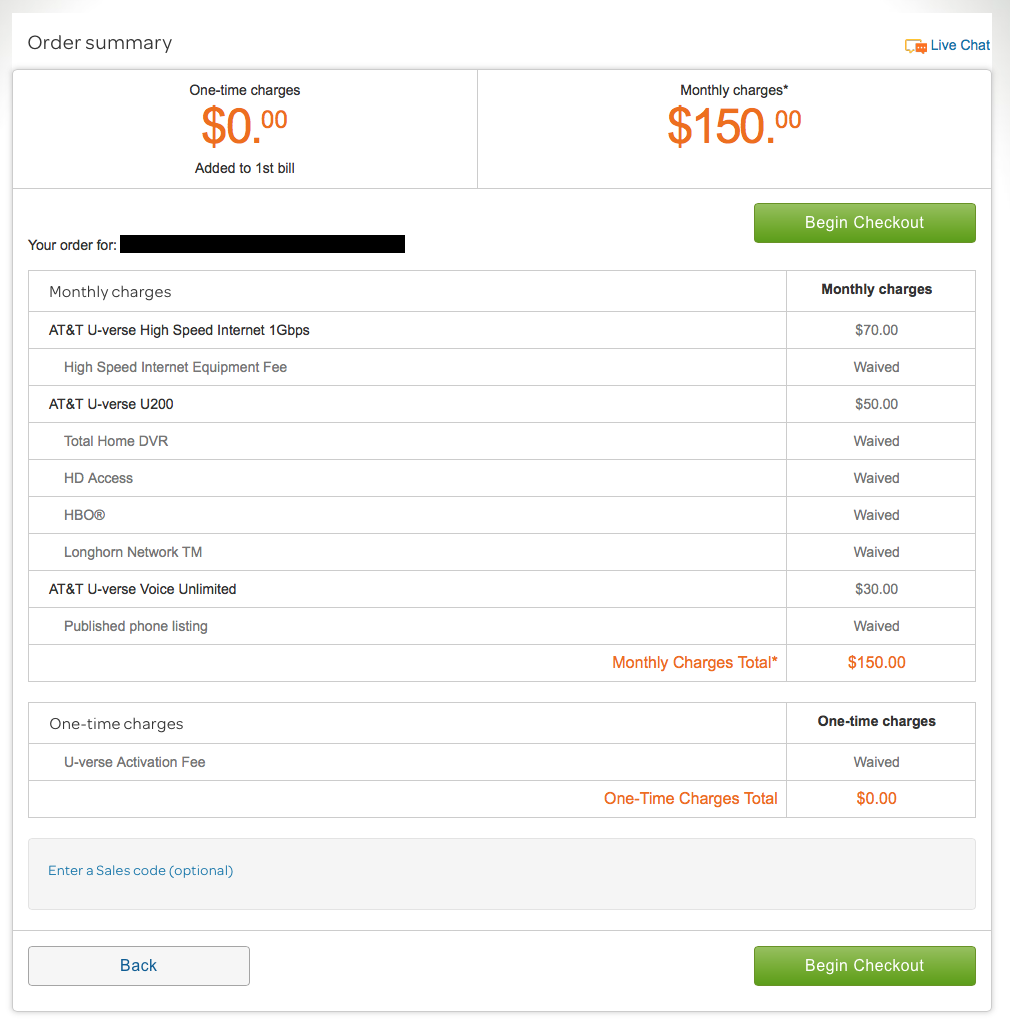Go Back to the previous page
1010x1020 pixels.
138,965
